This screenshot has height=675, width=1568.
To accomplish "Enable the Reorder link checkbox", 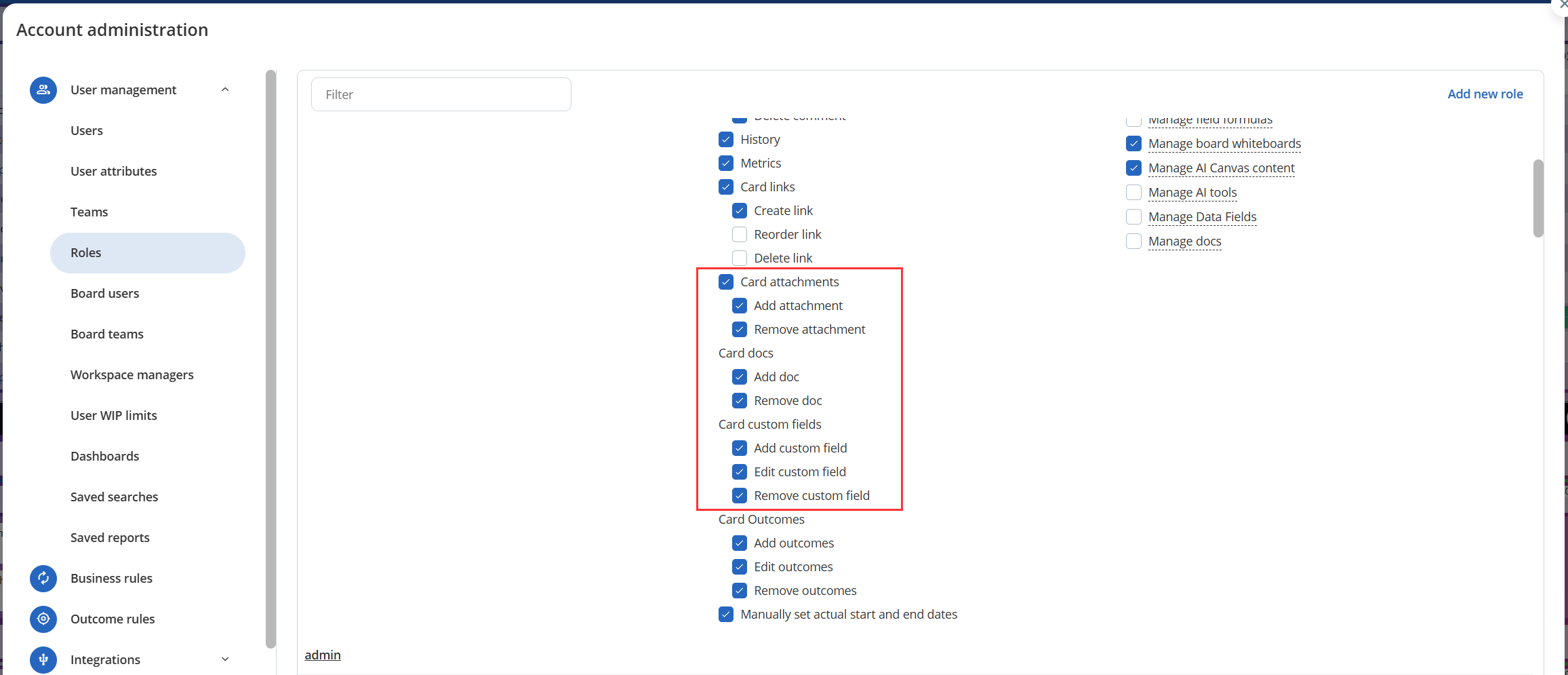I will tap(740, 235).
